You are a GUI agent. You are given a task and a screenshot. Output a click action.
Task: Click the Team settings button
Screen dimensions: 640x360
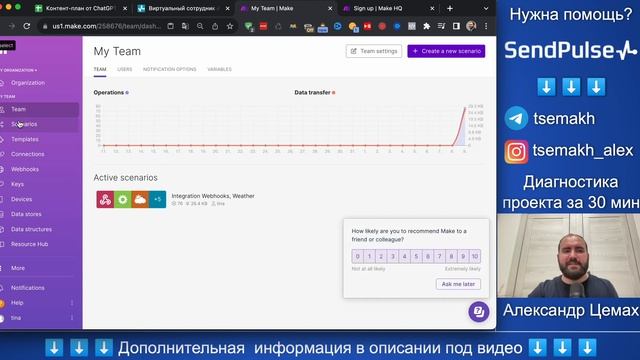click(374, 51)
